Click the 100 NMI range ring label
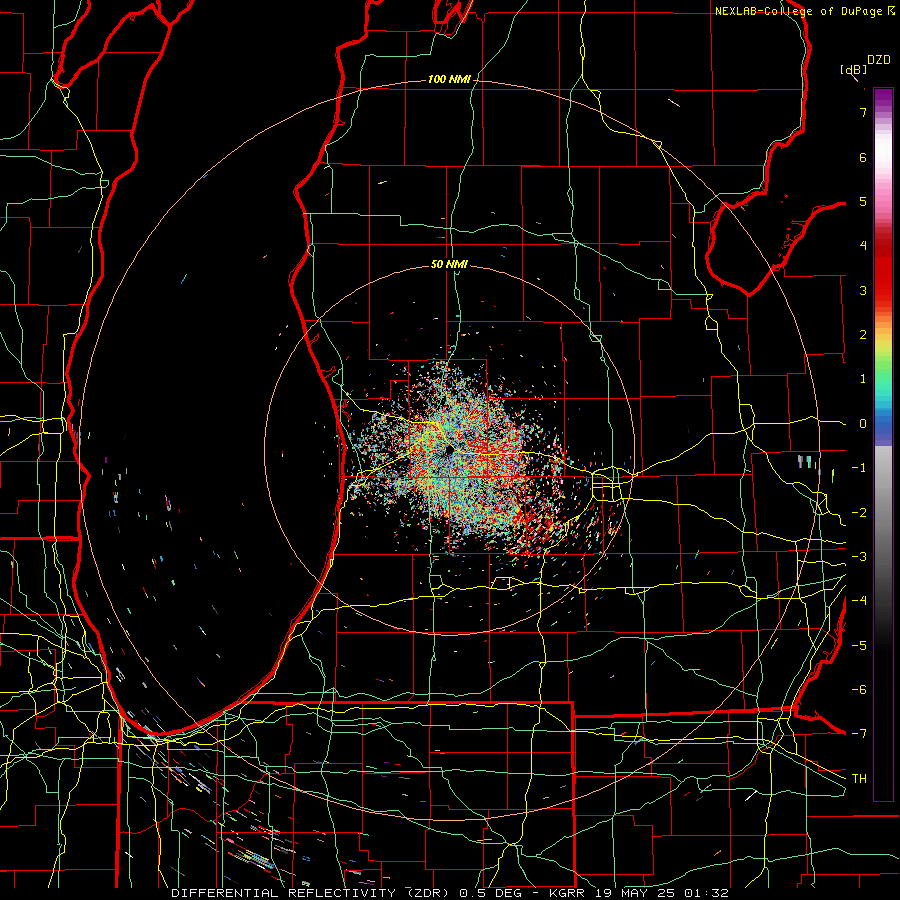The width and height of the screenshot is (900, 900). [449, 79]
